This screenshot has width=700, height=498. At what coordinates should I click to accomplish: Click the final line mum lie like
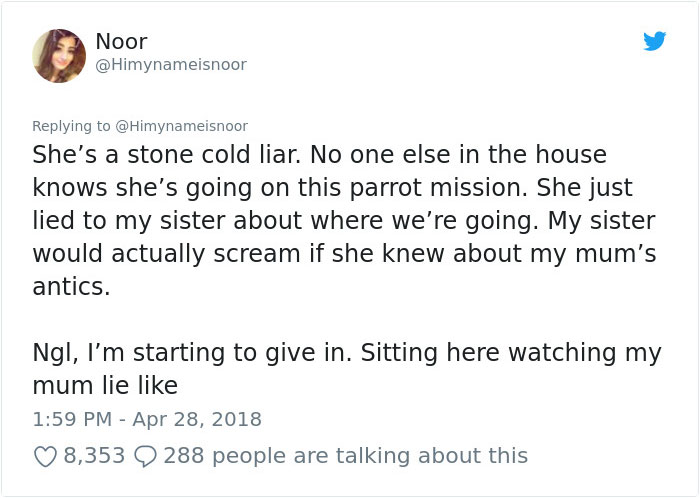(105, 386)
